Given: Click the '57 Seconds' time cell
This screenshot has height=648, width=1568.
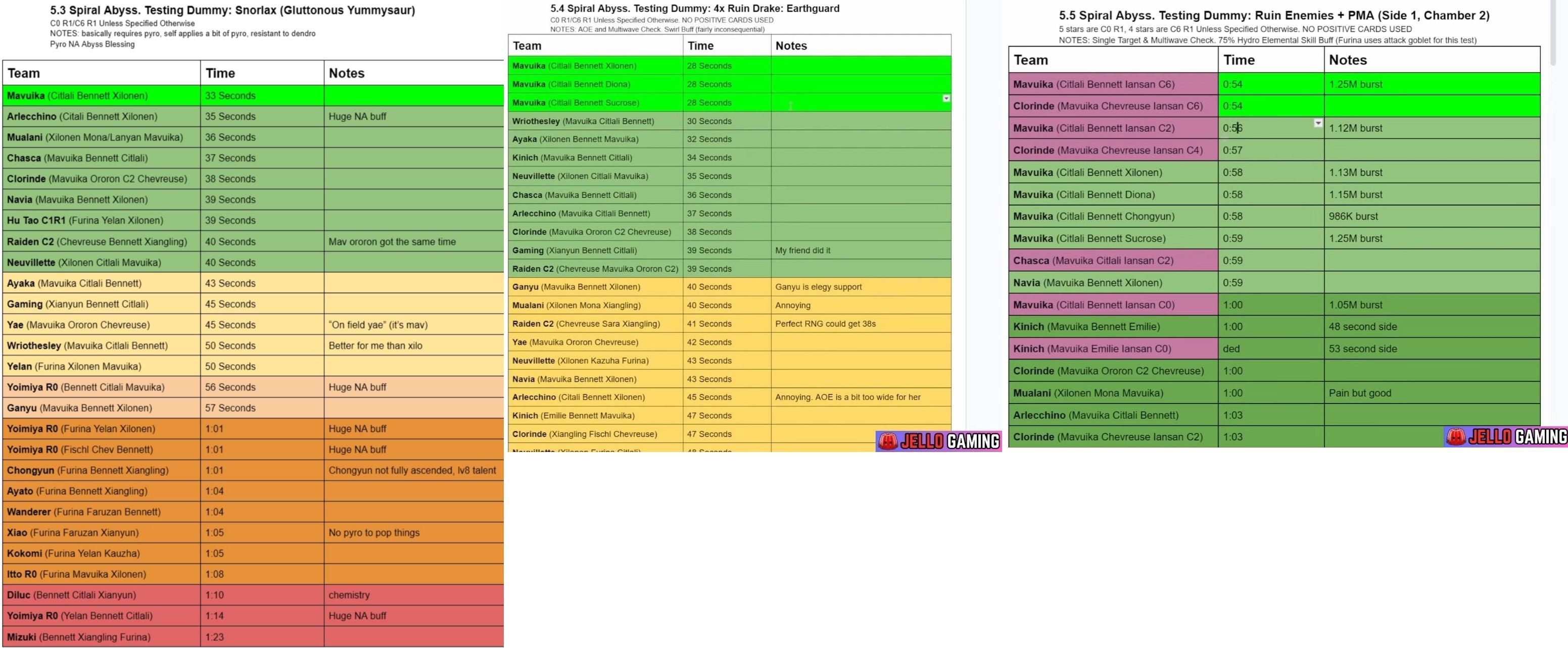Looking at the screenshot, I should tap(262, 408).
